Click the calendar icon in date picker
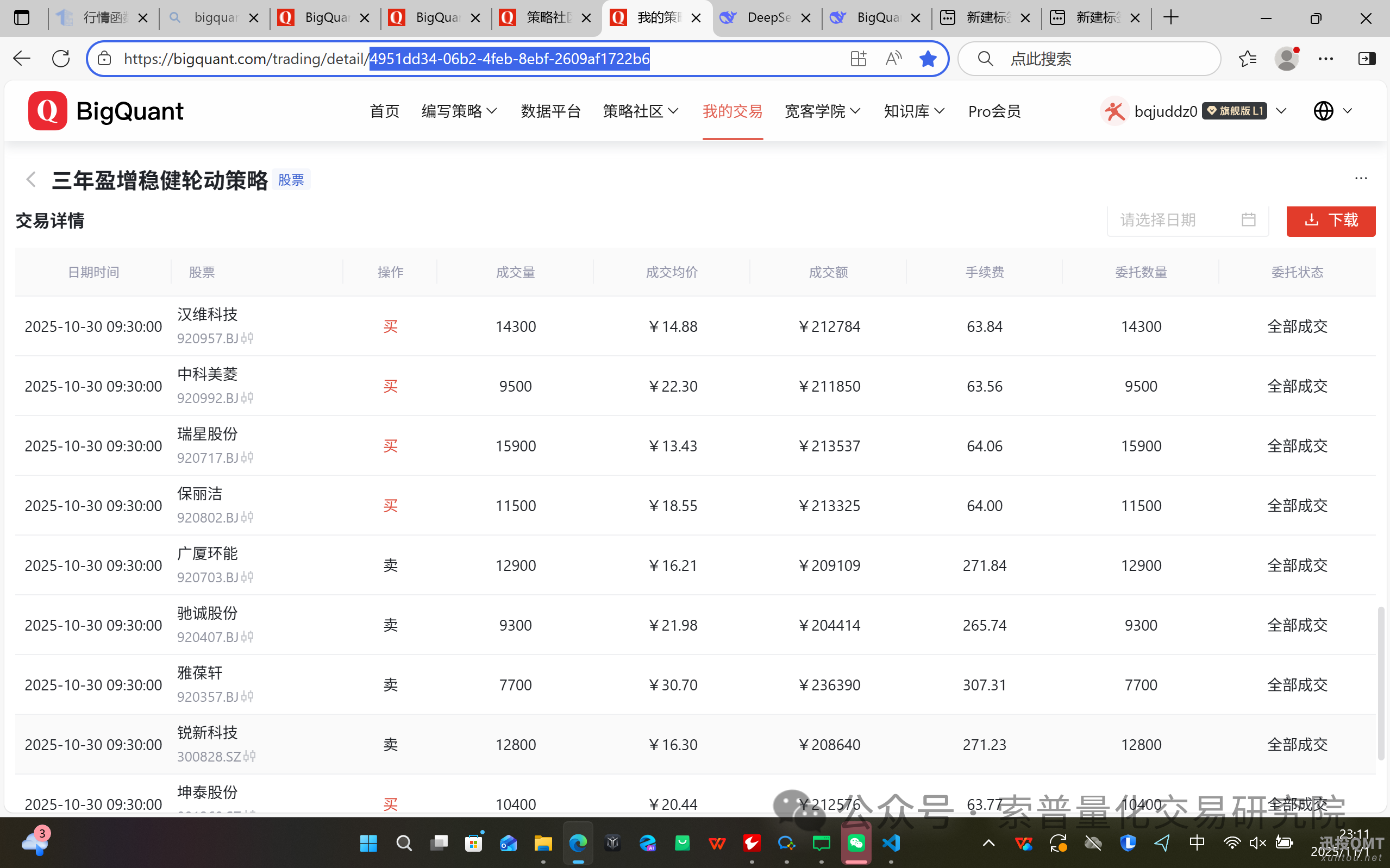 coord(1248,220)
